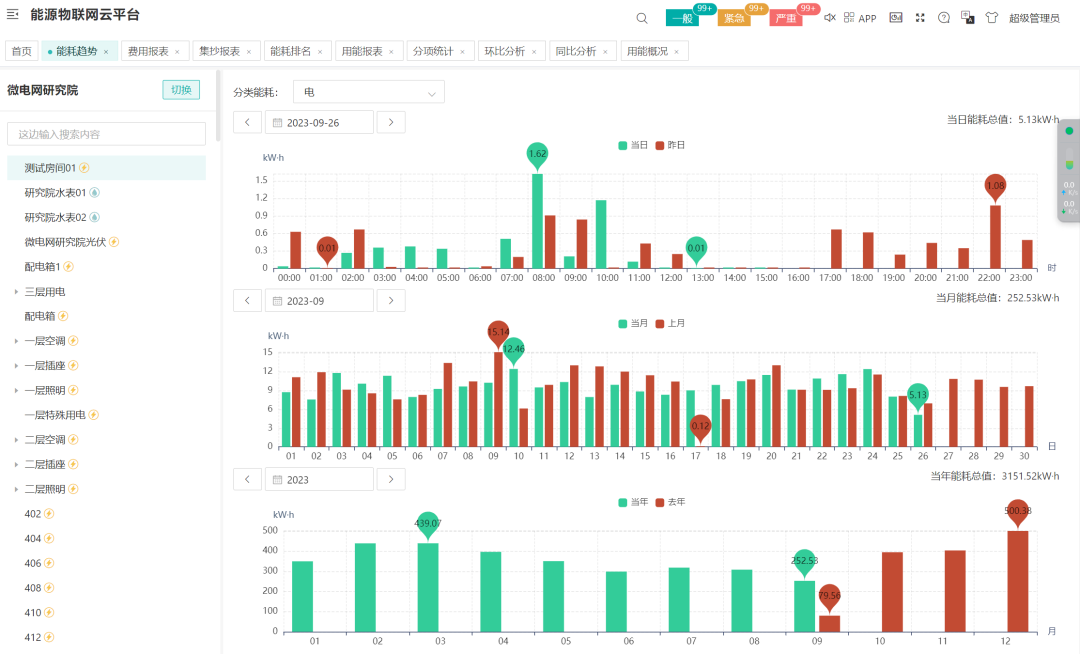Close the 同比分析 tab
Viewport: 1080px width, 654px height.
tap(605, 52)
